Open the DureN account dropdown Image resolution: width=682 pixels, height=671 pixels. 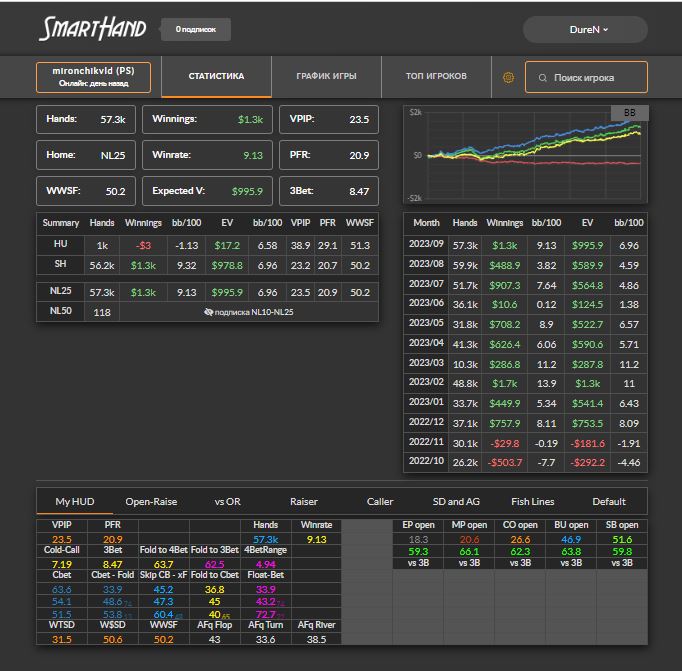585,30
